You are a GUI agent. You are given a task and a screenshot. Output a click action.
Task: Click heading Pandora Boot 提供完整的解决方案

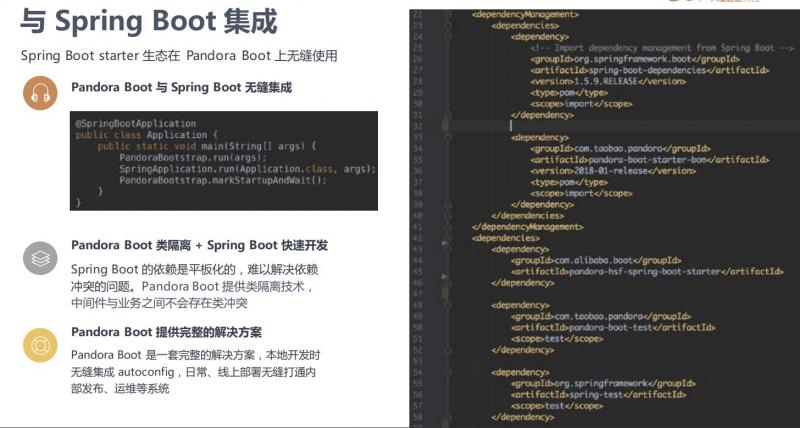tap(166, 332)
